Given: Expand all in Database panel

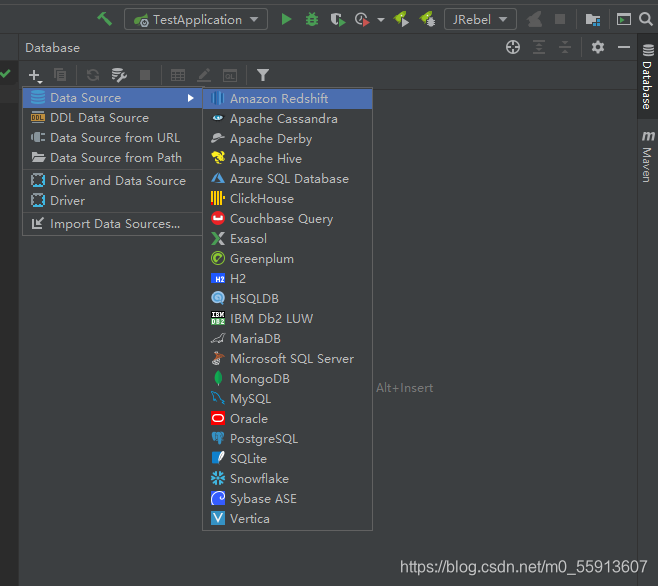Looking at the screenshot, I should pyautogui.click(x=539, y=47).
